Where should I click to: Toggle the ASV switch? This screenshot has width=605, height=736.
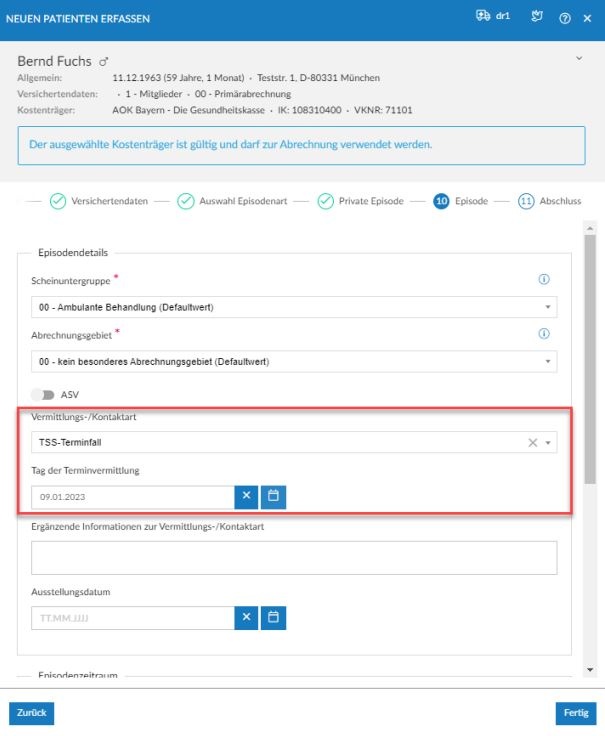click(42, 395)
